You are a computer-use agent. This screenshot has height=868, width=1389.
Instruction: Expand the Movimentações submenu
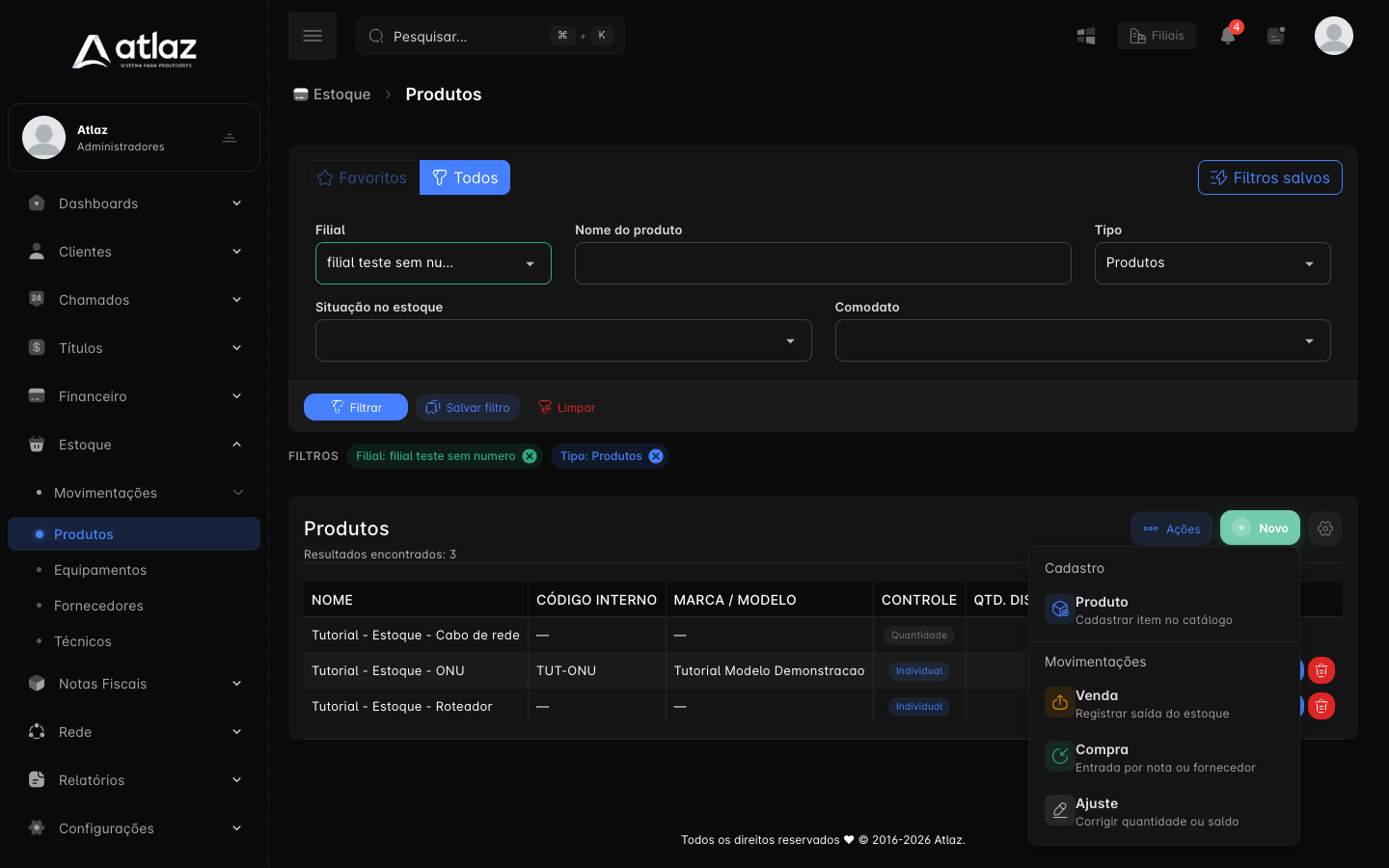coord(134,493)
